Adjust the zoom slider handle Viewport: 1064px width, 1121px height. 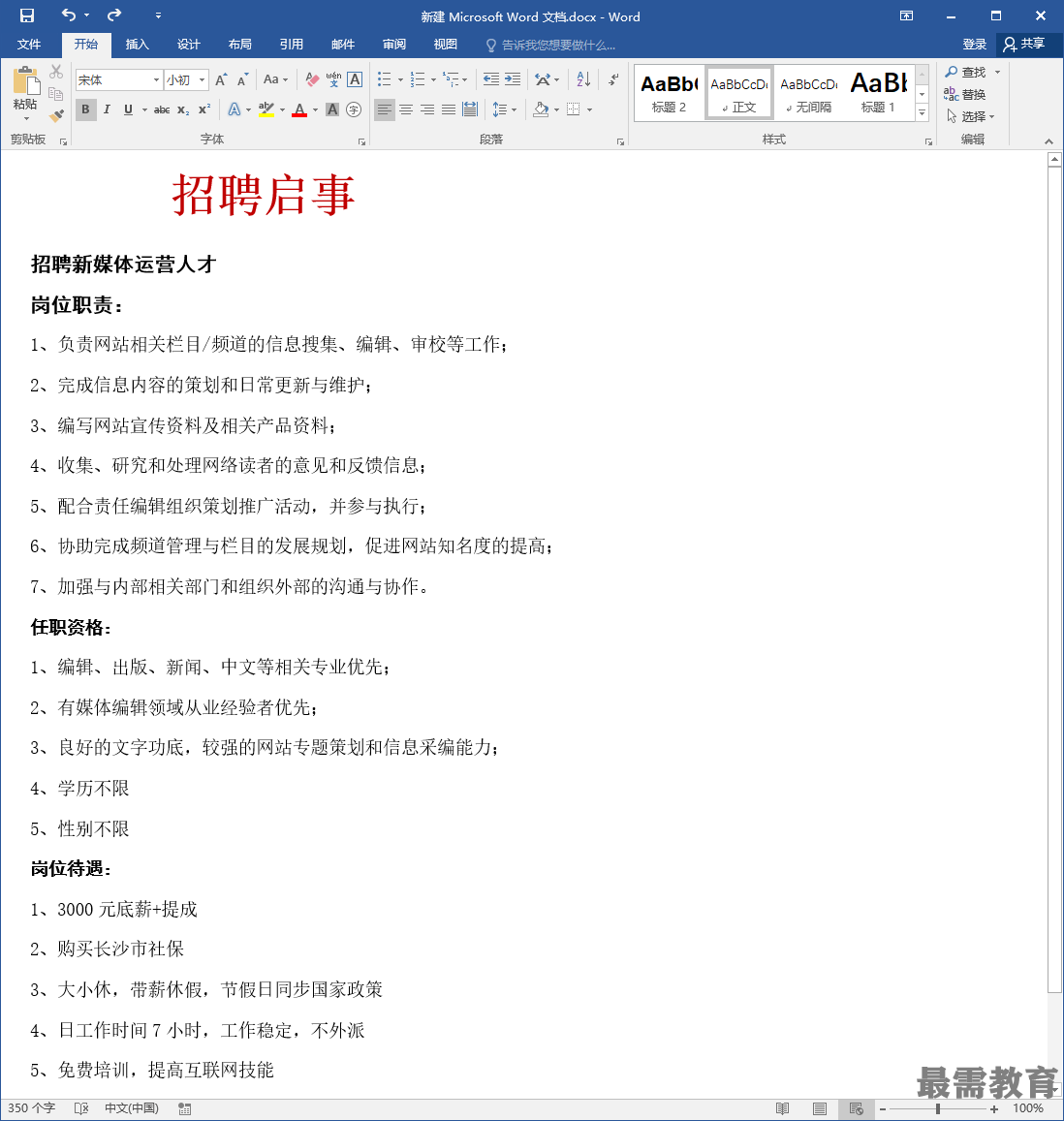click(x=937, y=1108)
